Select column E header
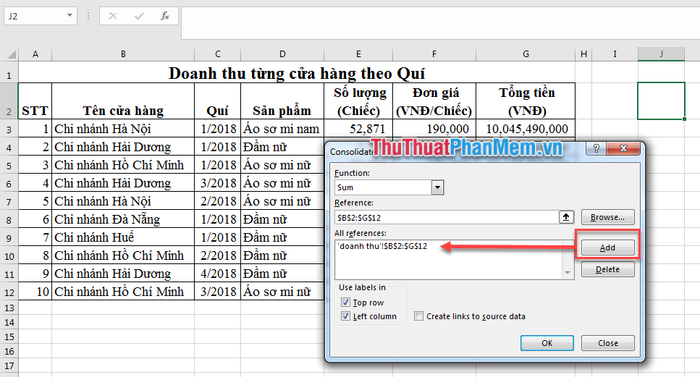Viewport: 700px width, 377px height. point(358,54)
